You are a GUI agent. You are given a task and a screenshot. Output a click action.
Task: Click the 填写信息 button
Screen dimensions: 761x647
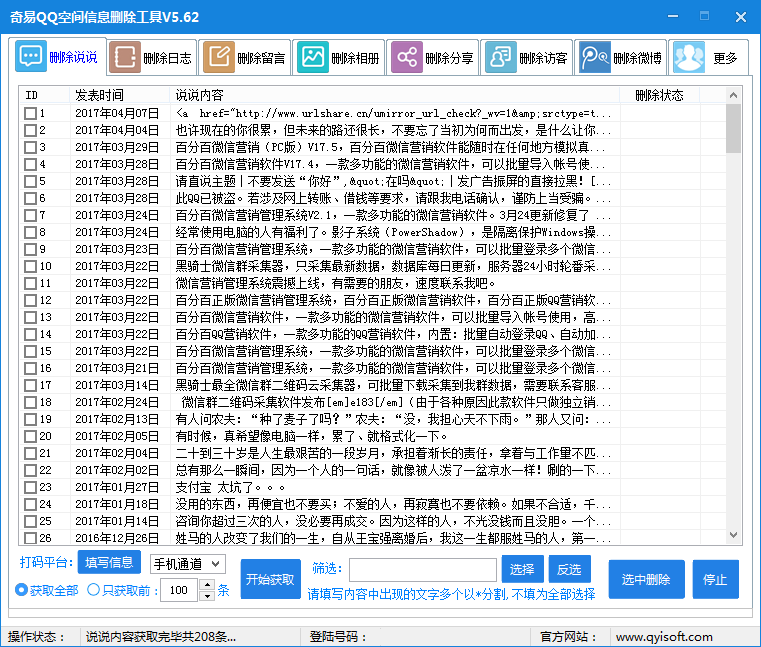109,562
